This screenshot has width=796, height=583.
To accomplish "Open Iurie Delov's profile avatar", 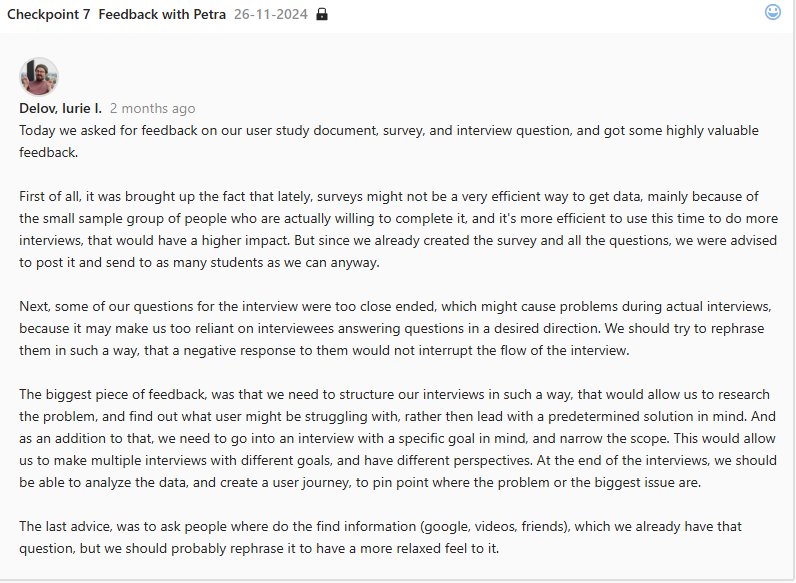I will [x=39, y=77].
